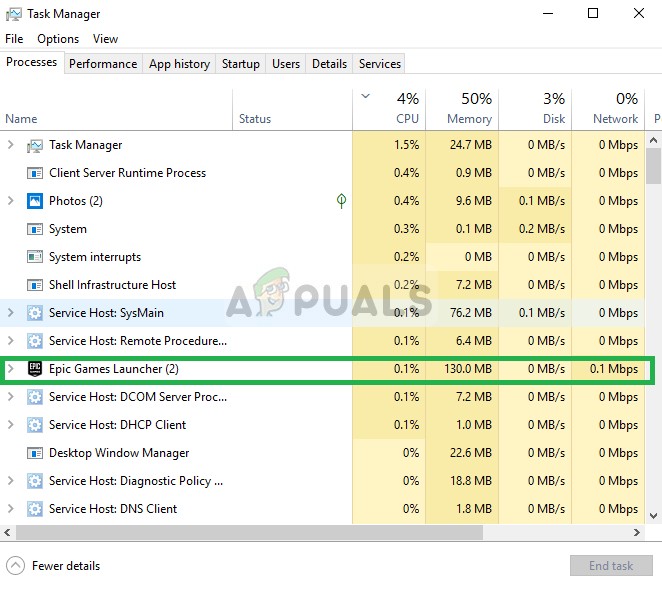
Task: Click the Task Manager process icon
Action: 35,146
